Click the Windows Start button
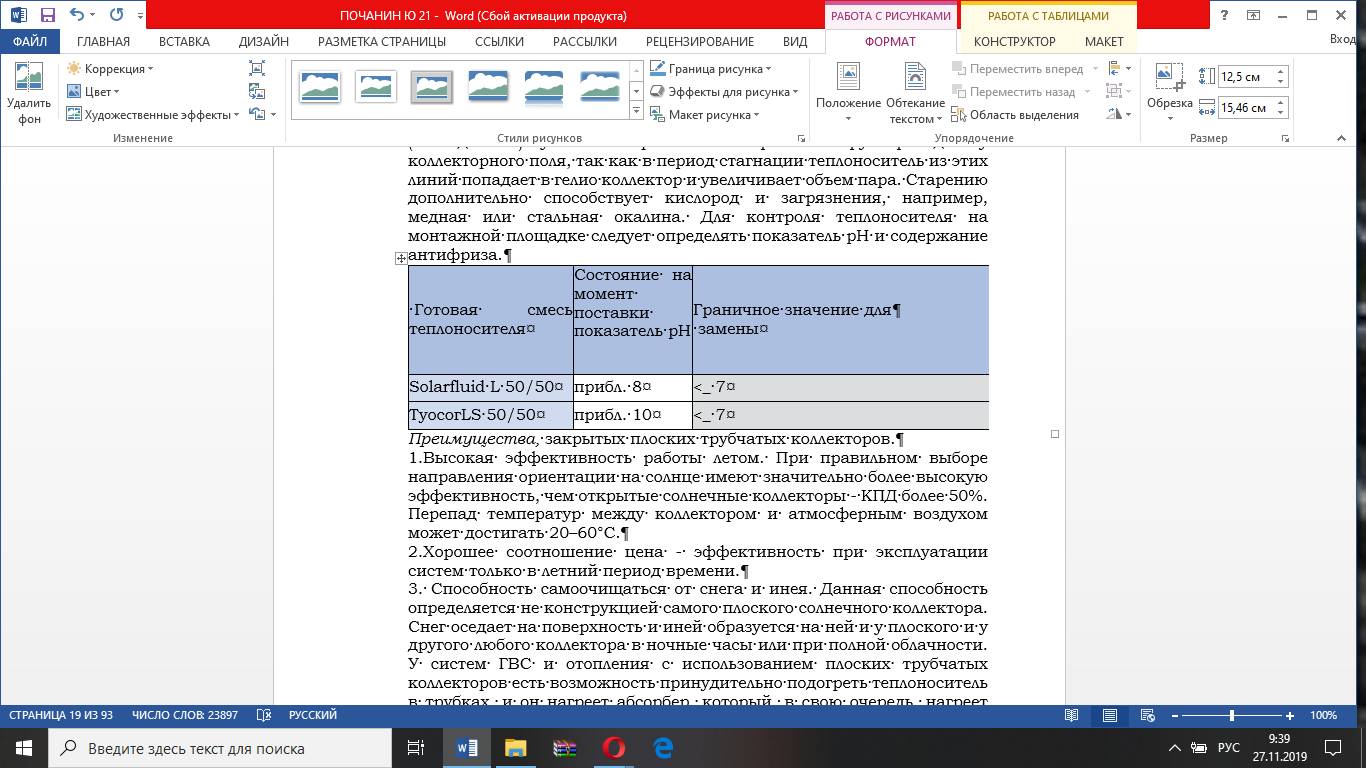The width and height of the screenshot is (1366, 768). click(x=24, y=748)
